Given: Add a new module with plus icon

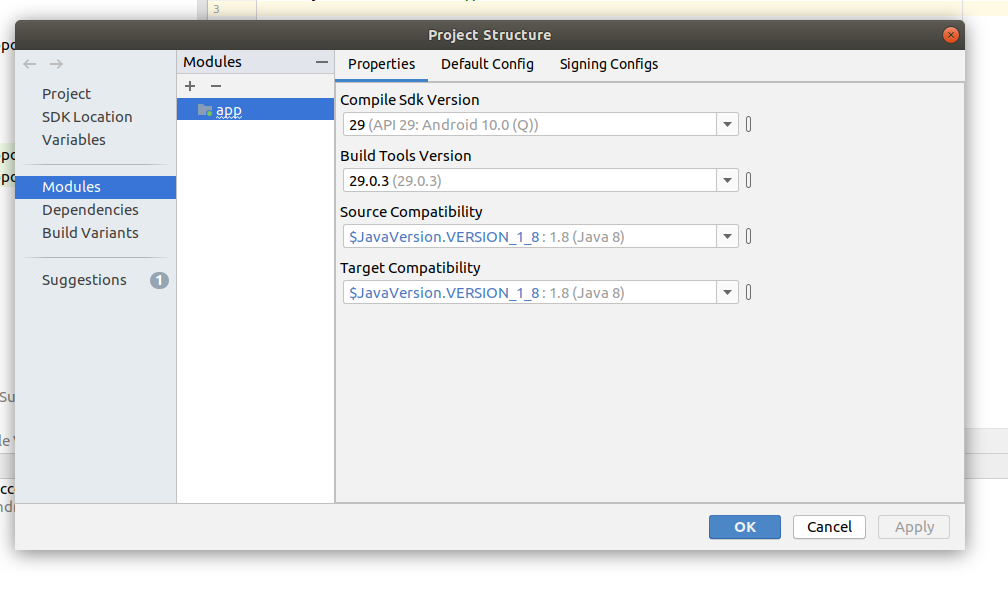Looking at the screenshot, I should (x=190, y=86).
